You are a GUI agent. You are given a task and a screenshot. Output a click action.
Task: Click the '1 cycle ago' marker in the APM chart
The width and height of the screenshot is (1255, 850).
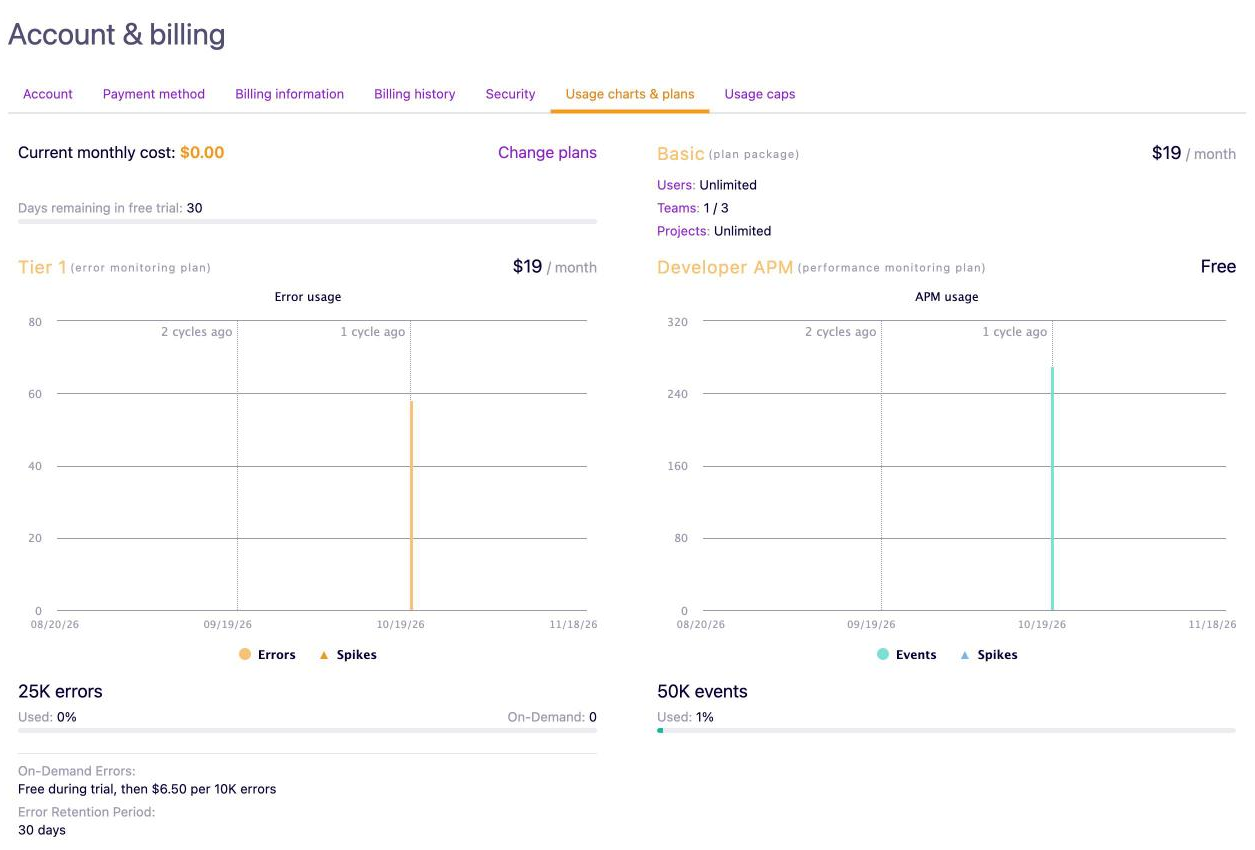tap(1015, 332)
